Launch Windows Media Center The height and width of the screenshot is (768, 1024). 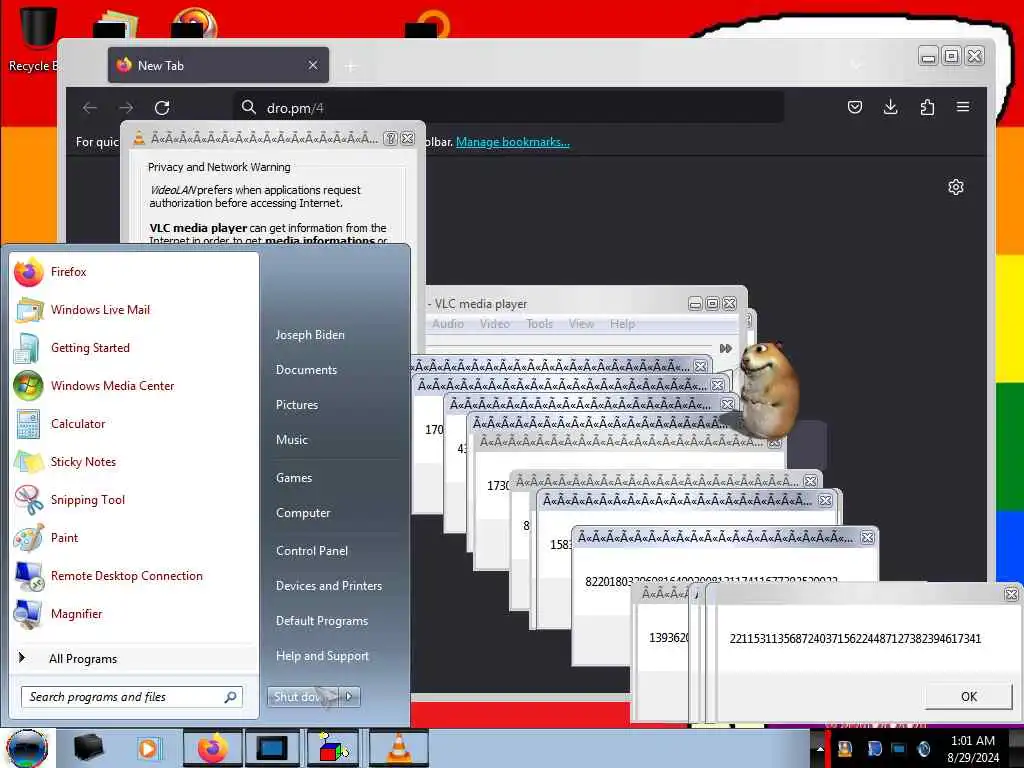pos(134,385)
